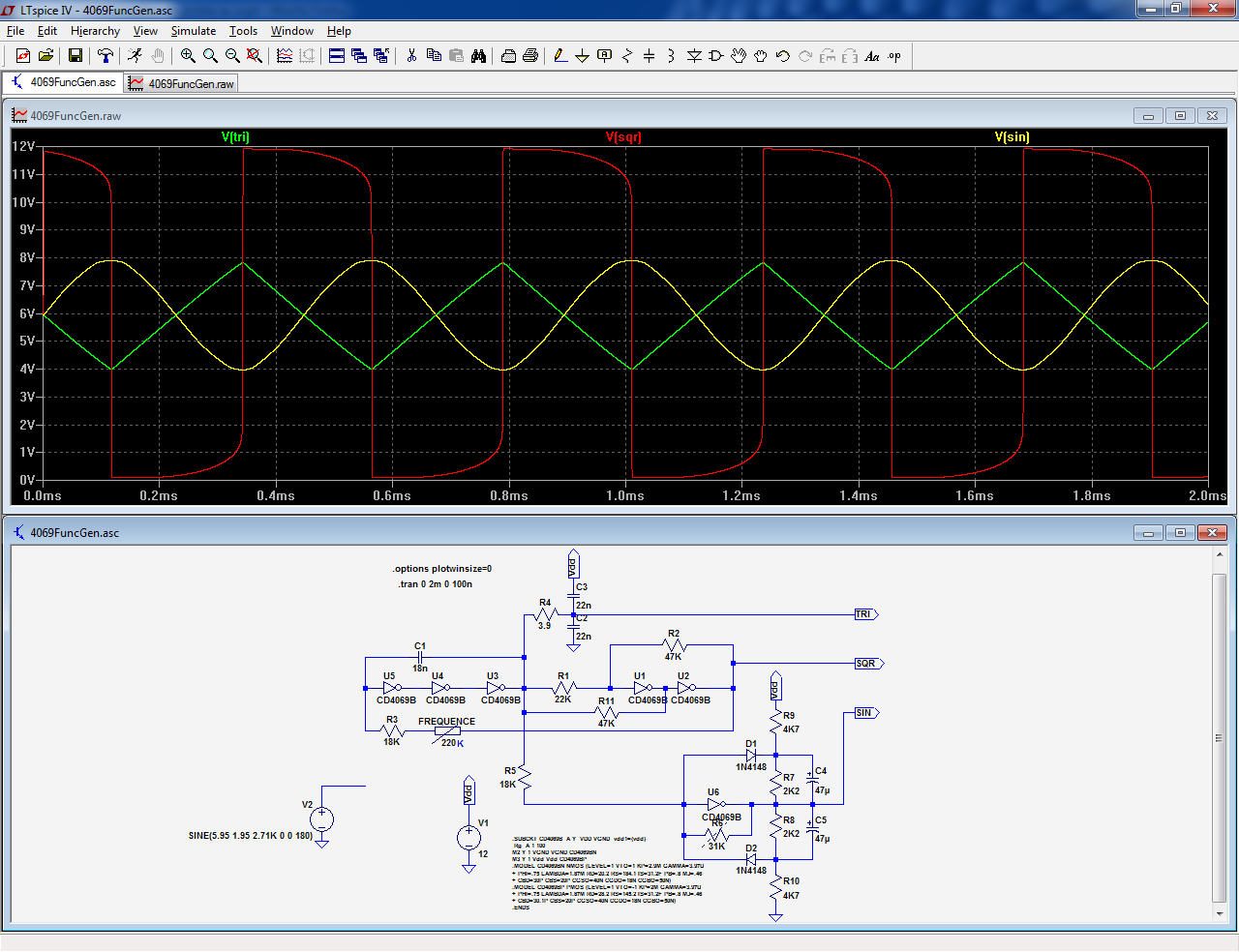Place a ground symbol from the toolbar
Image resolution: width=1239 pixels, height=952 pixels.
[582, 56]
